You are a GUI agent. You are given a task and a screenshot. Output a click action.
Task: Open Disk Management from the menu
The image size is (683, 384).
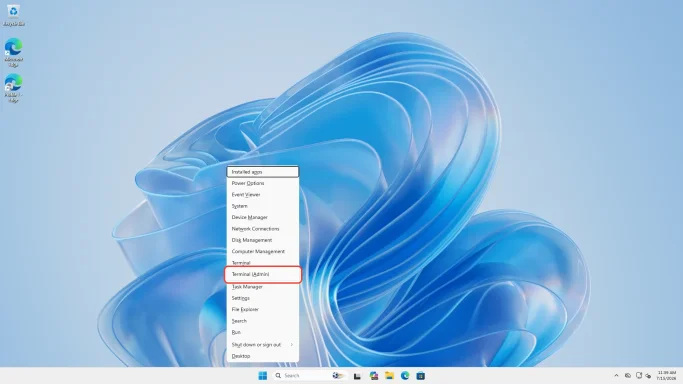tap(263, 240)
